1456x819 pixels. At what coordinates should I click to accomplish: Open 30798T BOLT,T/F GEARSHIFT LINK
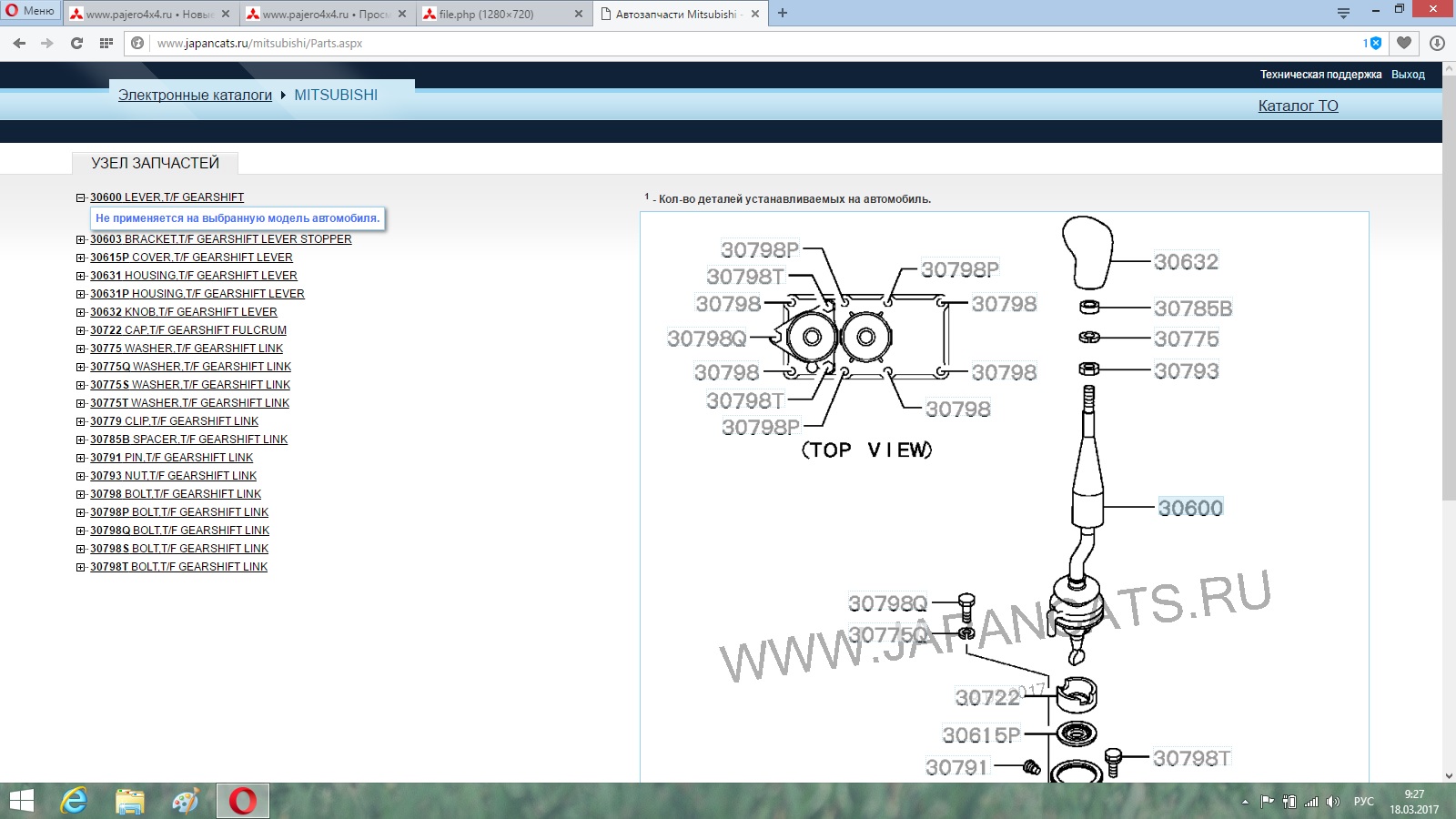[x=178, y=567]
